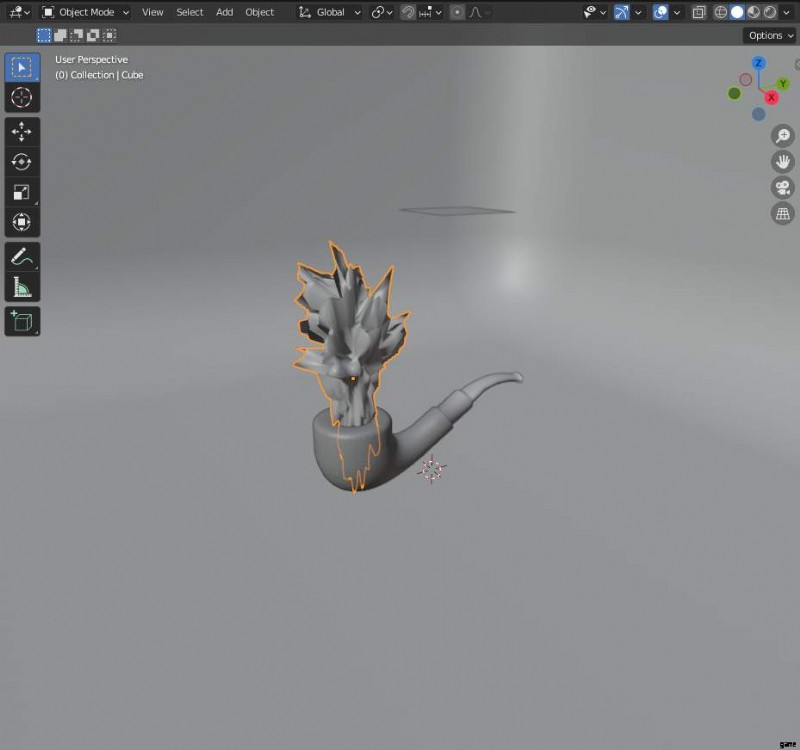Switch to rendered viewport shading

coord(770,12)
